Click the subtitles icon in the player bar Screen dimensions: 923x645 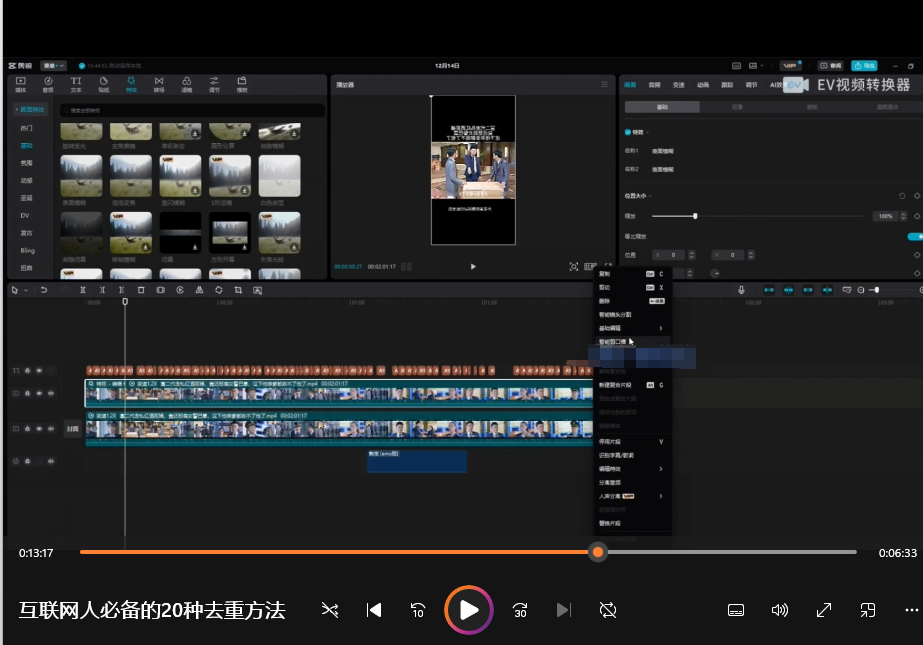[x=736, y=610]
